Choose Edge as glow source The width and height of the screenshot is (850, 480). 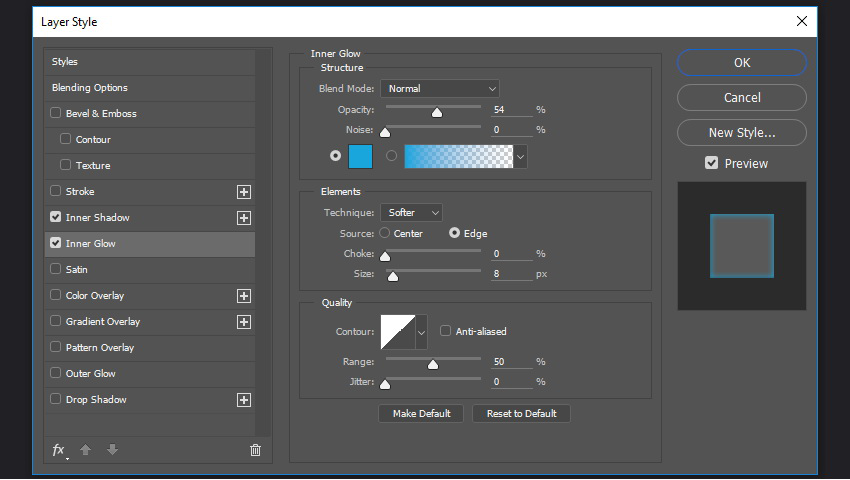454,233
